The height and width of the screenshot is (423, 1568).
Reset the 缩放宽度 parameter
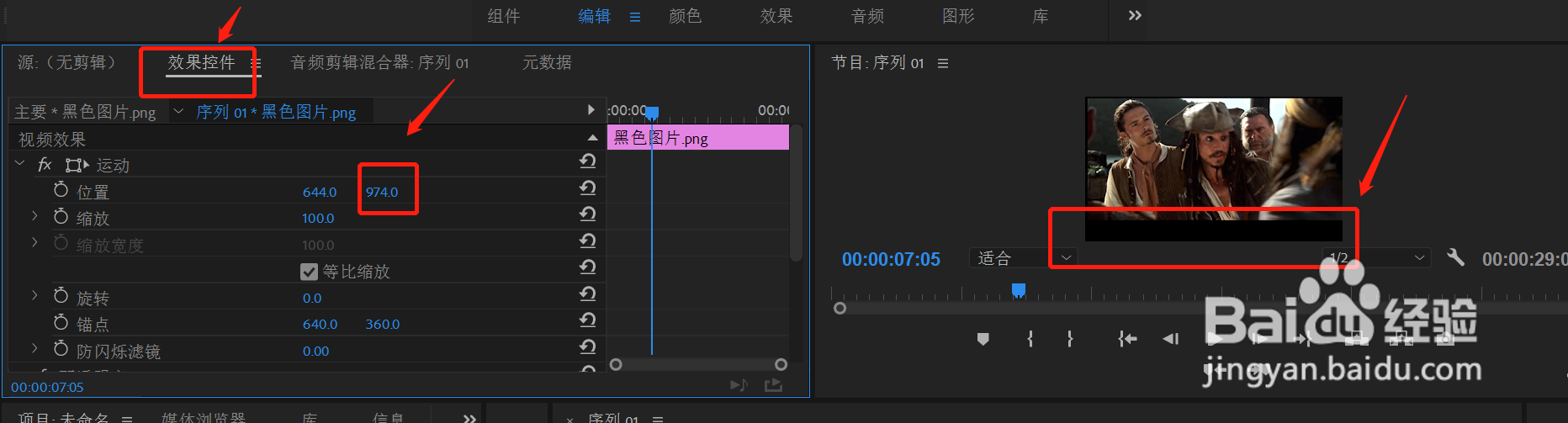click(x=588, y=241)
